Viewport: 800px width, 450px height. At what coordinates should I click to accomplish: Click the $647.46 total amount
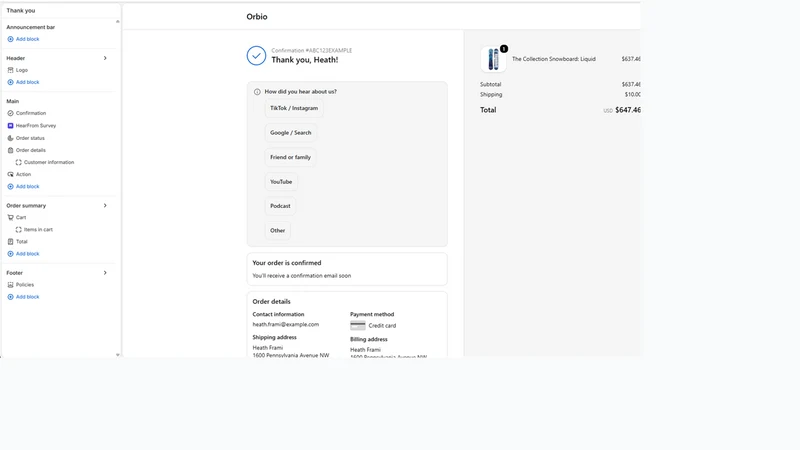(x=628, y=110)
